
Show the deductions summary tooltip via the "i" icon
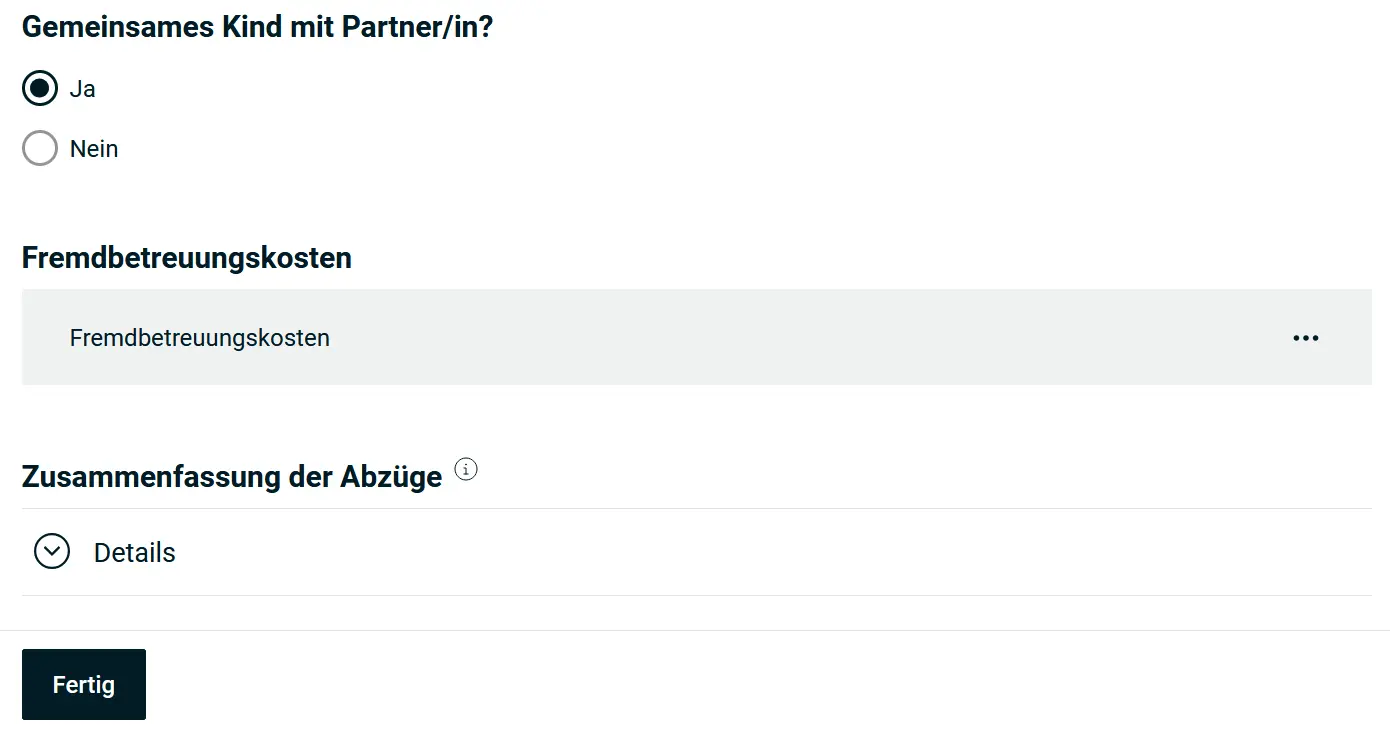pos(466,469)
